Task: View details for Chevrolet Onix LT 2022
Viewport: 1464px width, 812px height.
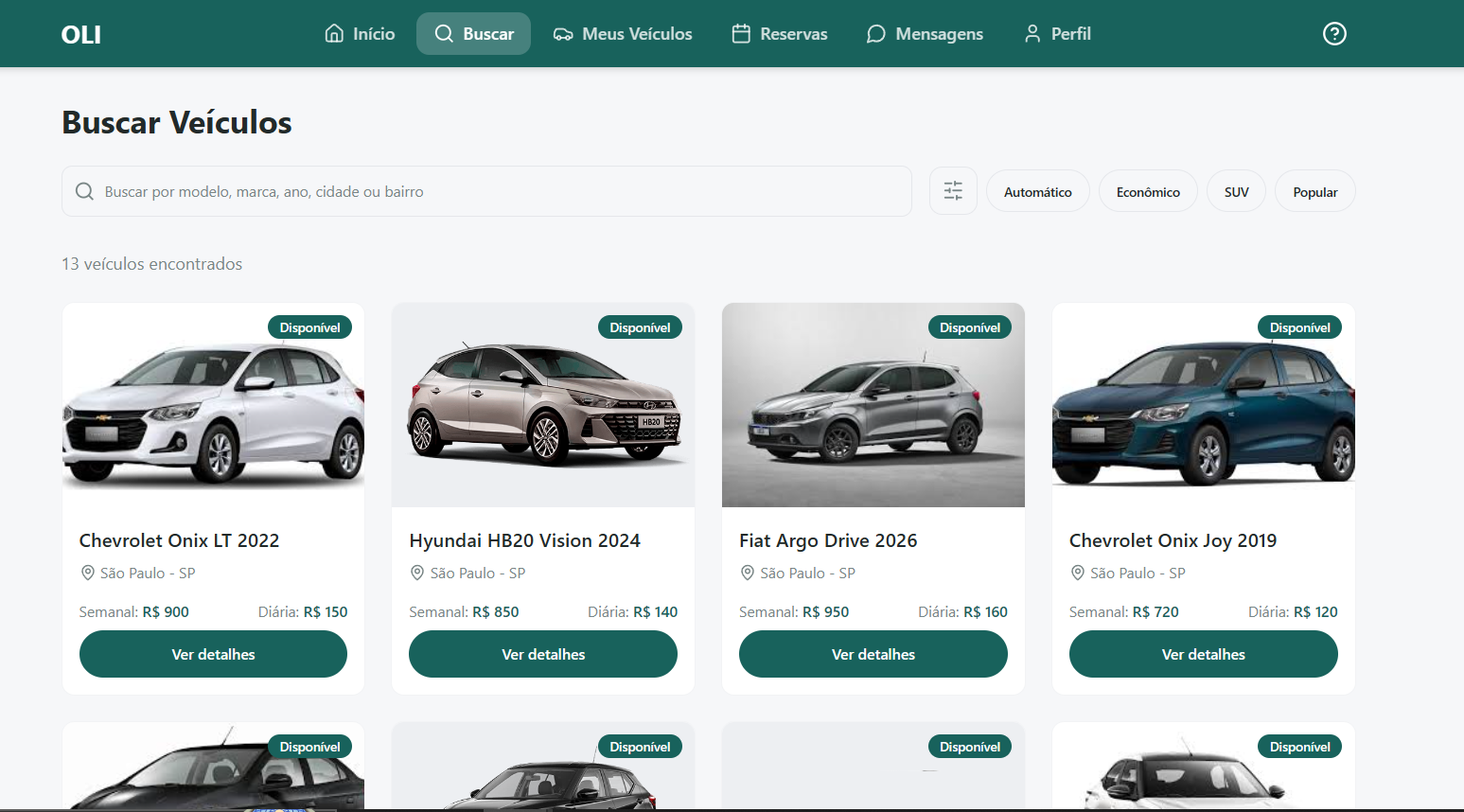Action: tap(213, 654)
